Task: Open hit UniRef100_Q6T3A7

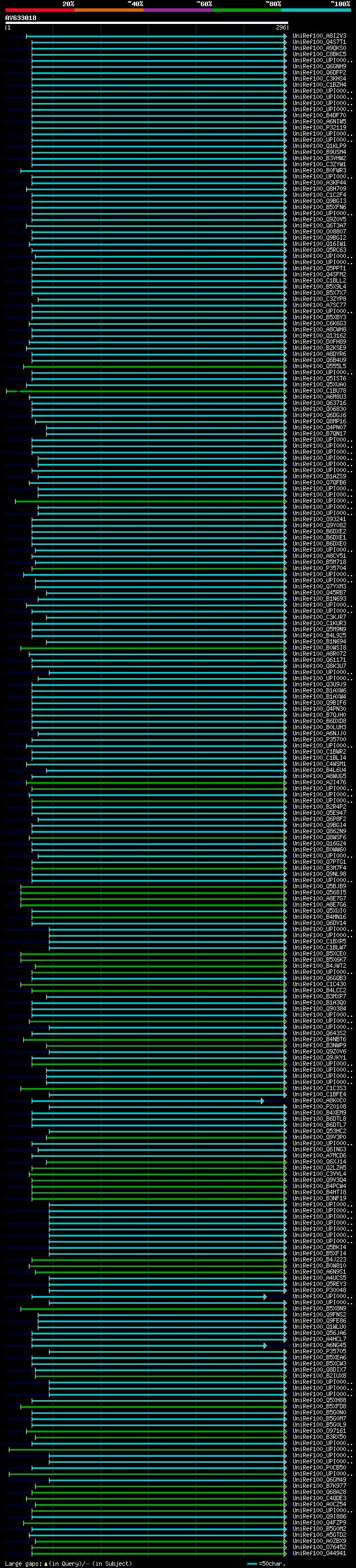Action: (319, 225)
